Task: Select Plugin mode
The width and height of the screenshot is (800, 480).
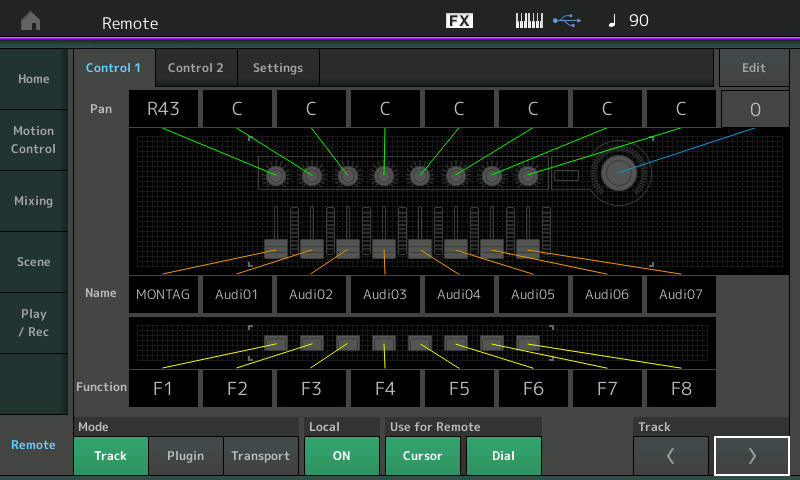Action: [x=185, y=456]
